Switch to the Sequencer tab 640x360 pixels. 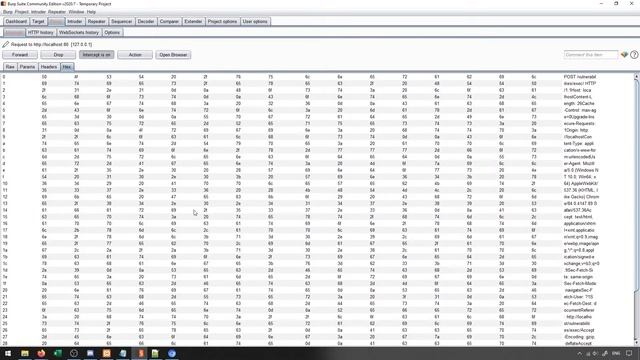coord(122,21)
